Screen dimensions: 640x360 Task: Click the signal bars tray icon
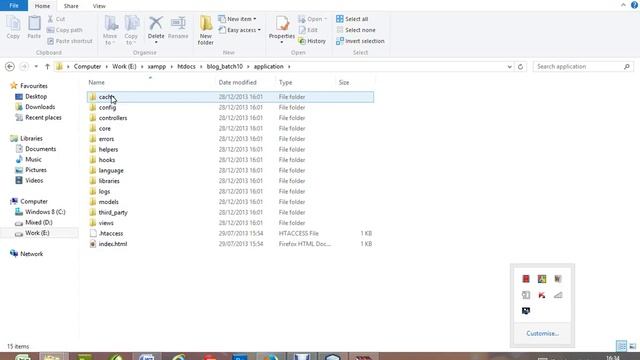coord(558,295)
